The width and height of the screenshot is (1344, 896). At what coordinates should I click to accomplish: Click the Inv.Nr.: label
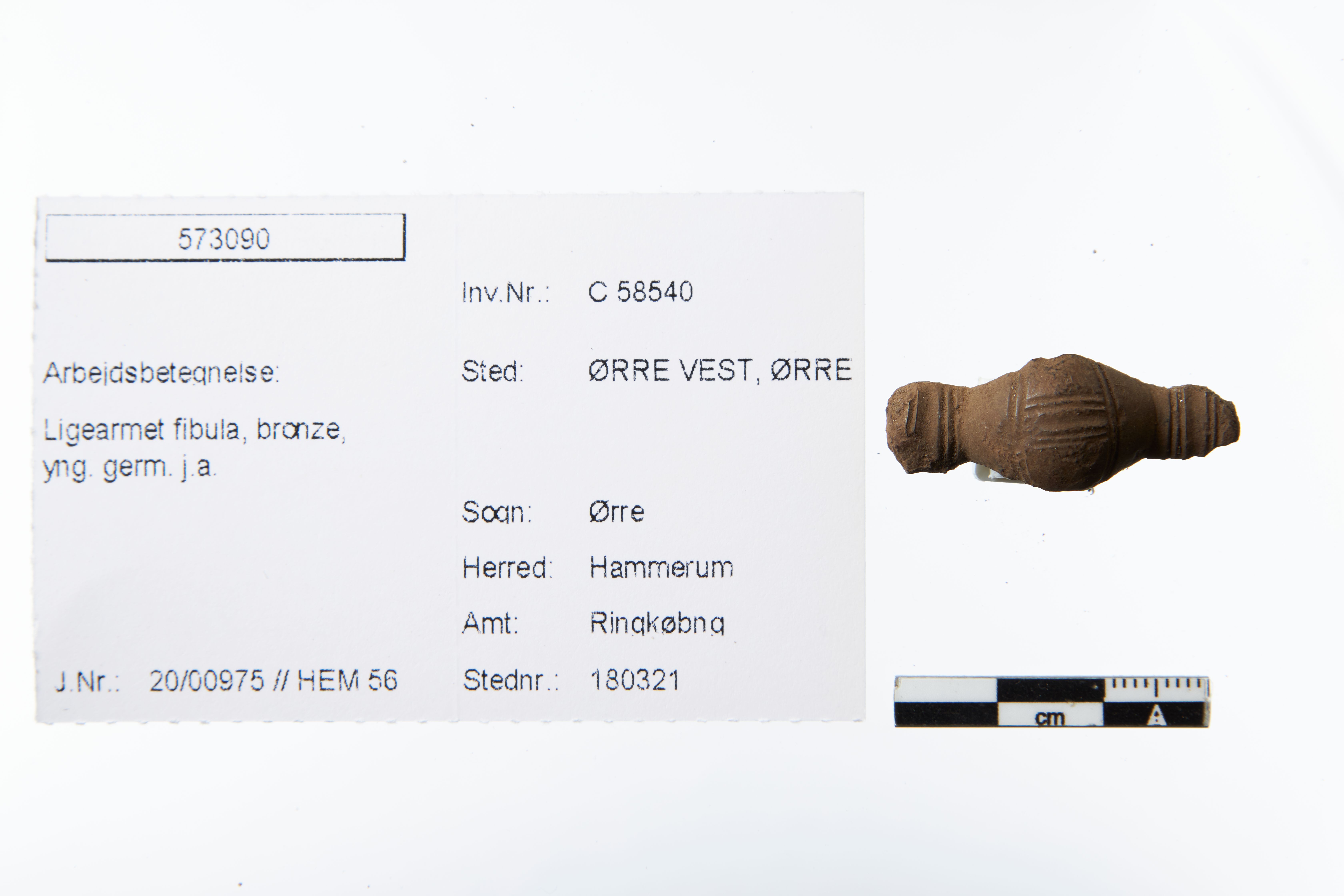click(506, 293)
